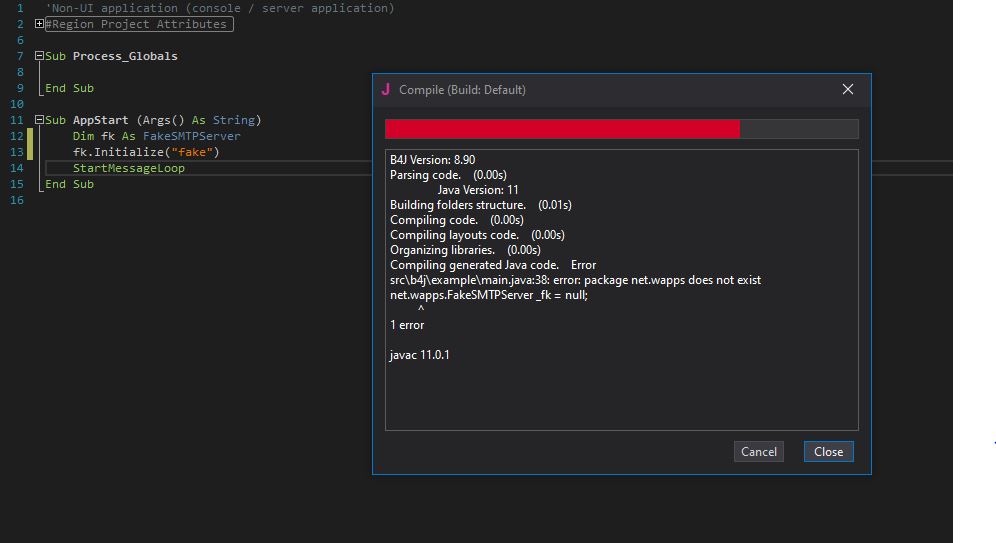Image resolution: width=996 pixels, height=543 pixels.
Task: Click the 'Non-UI application' comment line
Action: pyautogui.click(x=220, y=8)
